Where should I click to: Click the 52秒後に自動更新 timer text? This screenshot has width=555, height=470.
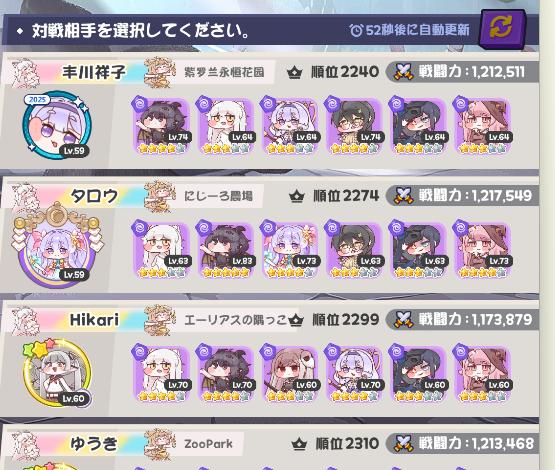[x=410, y=30]
